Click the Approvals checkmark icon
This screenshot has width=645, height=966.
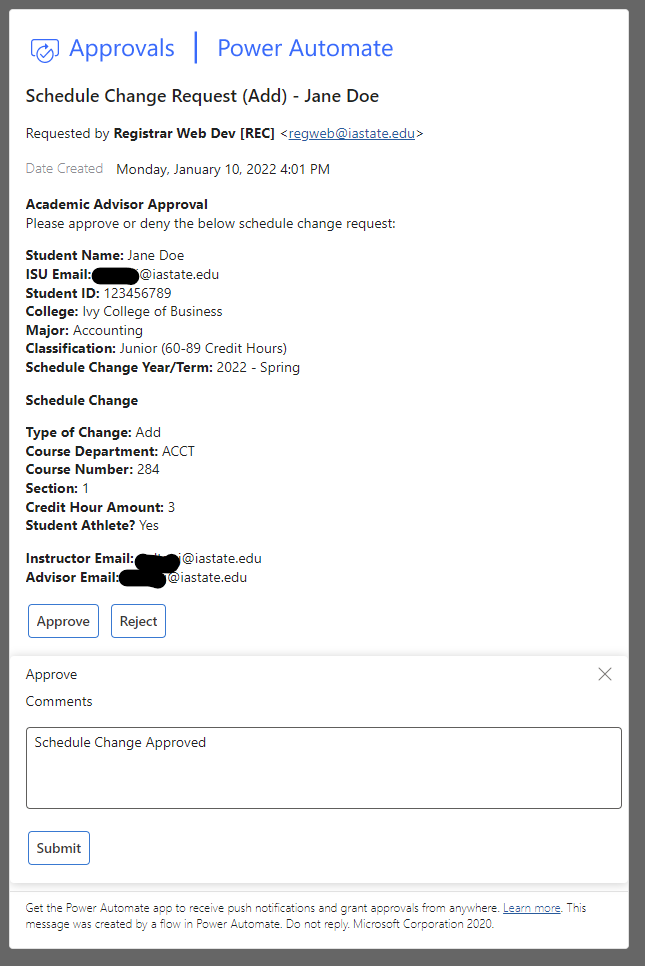45,50
